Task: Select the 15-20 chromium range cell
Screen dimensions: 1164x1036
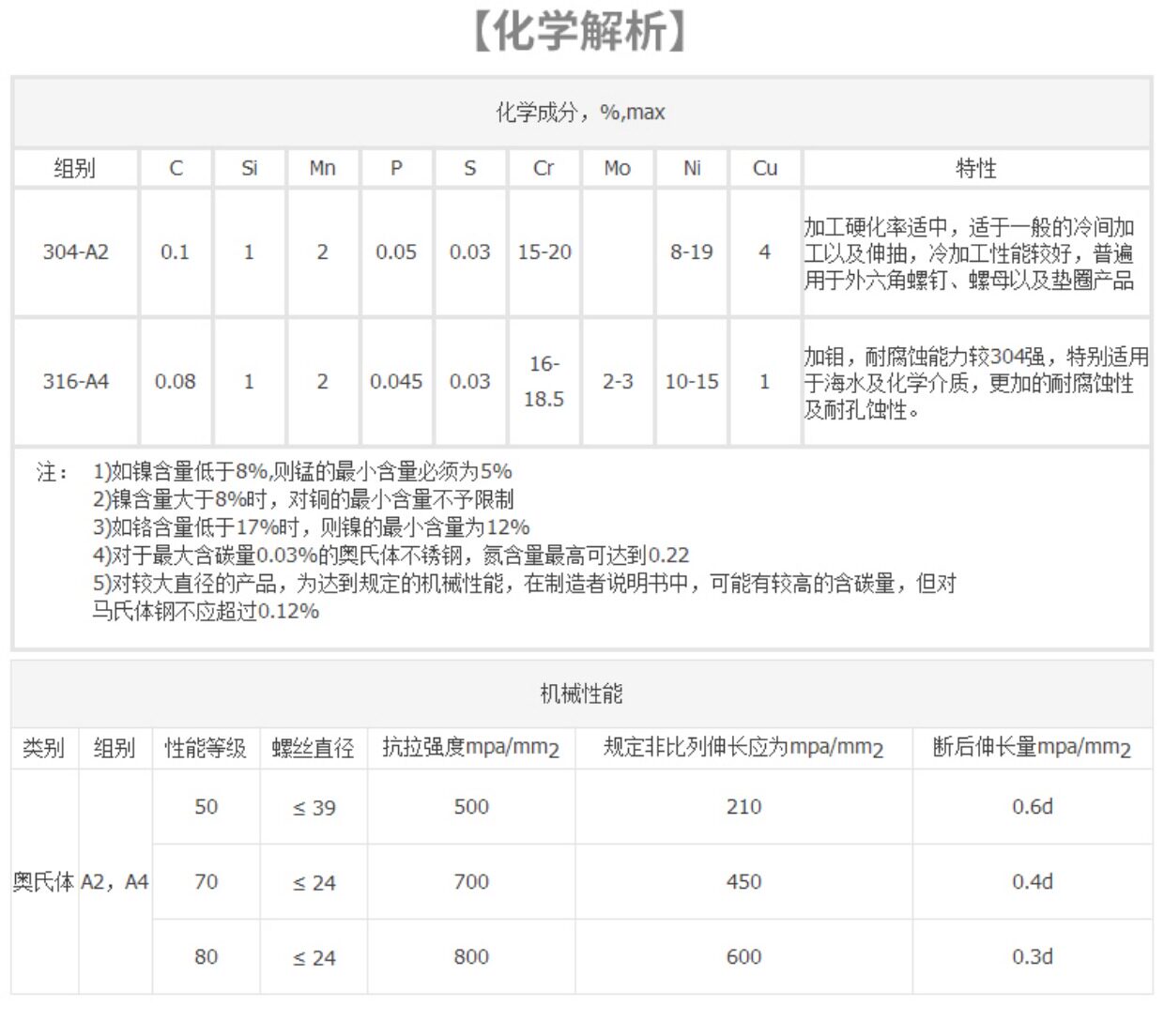Action: 544,252
